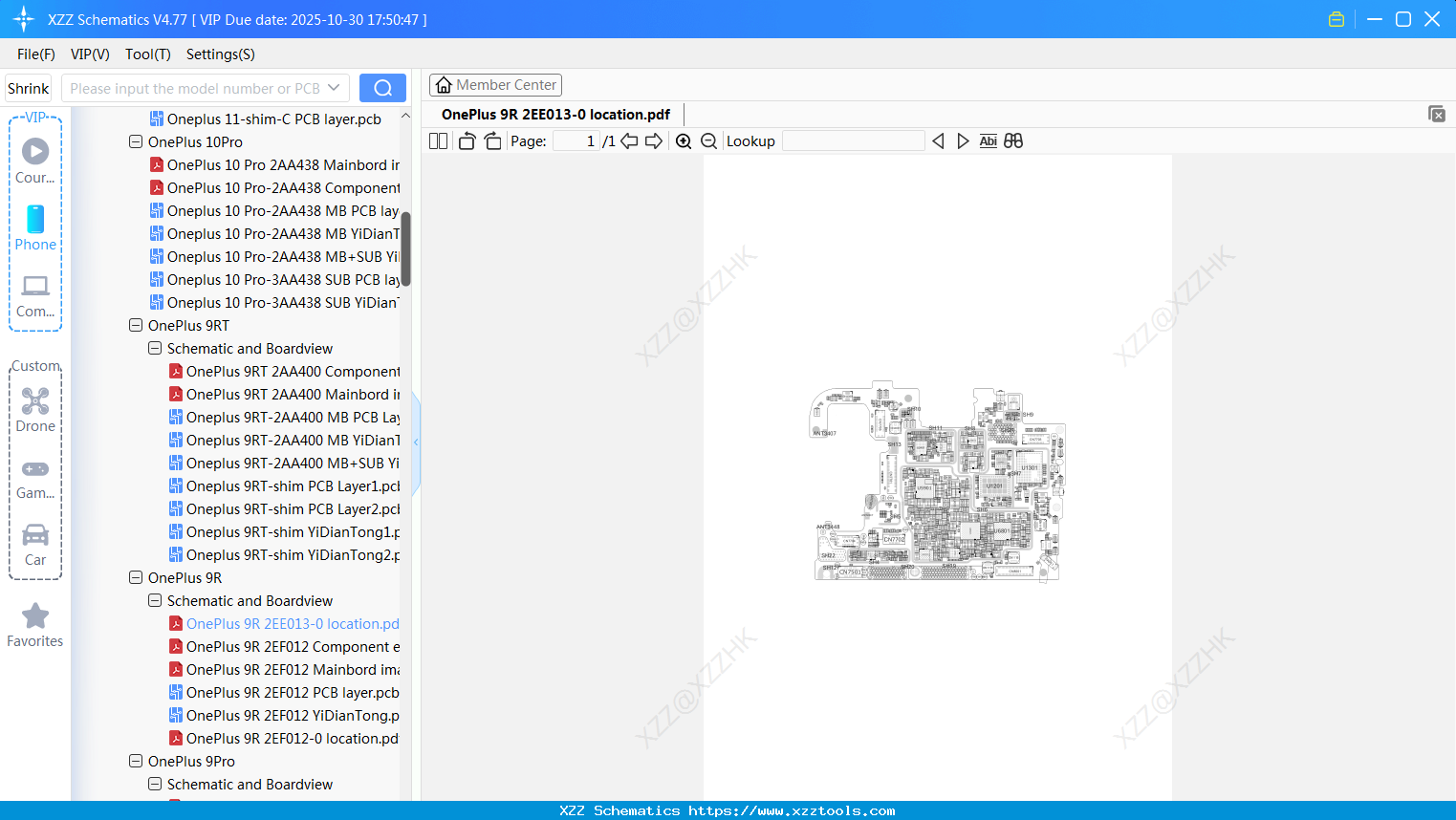Rotate the PDF page counterclockwise

[466, 140]
